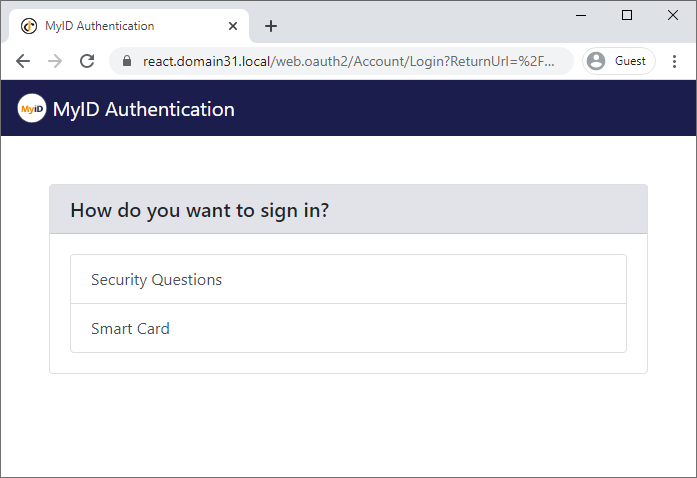Minimize the browser window
This screenshot has height=478, width=697.
[x=581, y=15]
